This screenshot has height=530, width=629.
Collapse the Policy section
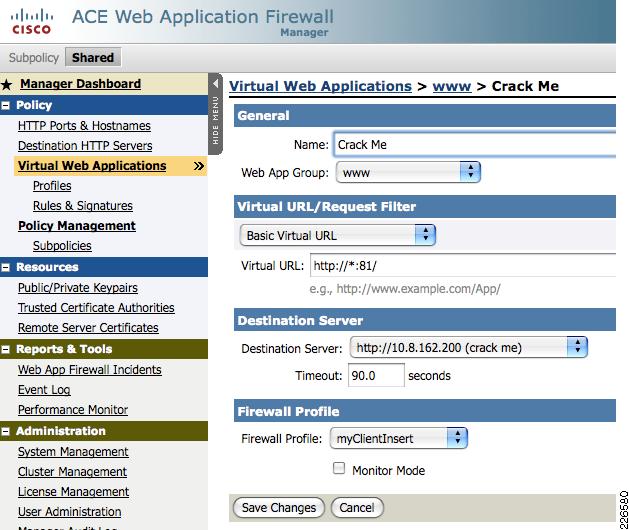[x=6, y=106]
